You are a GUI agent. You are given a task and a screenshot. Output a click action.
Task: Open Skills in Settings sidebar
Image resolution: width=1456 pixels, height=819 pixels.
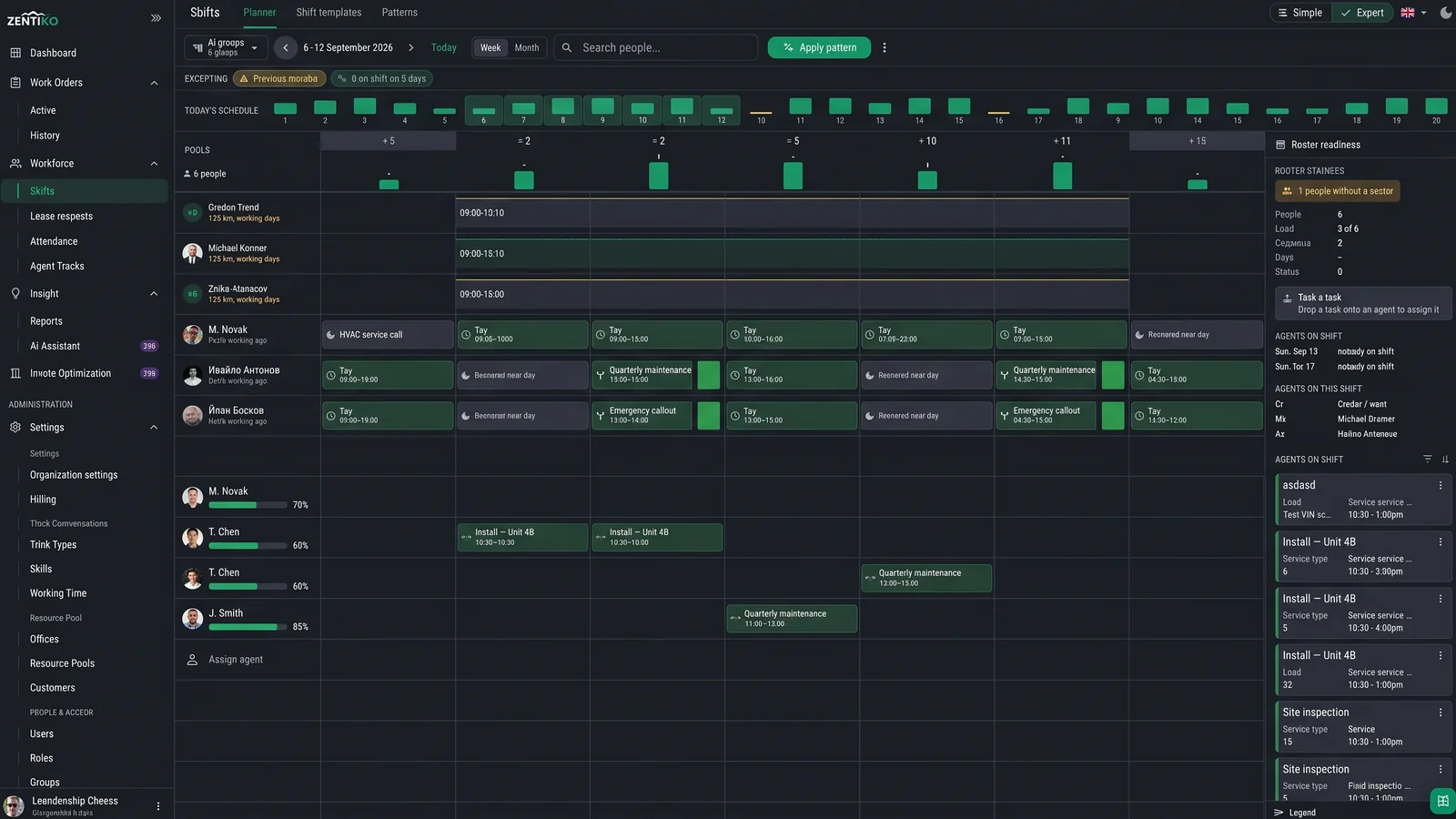pos(41,569)
